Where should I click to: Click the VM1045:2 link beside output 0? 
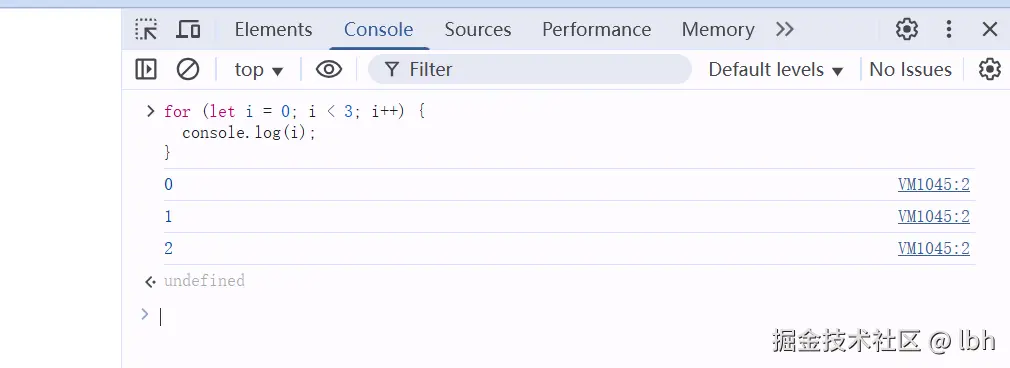point(934,185)
